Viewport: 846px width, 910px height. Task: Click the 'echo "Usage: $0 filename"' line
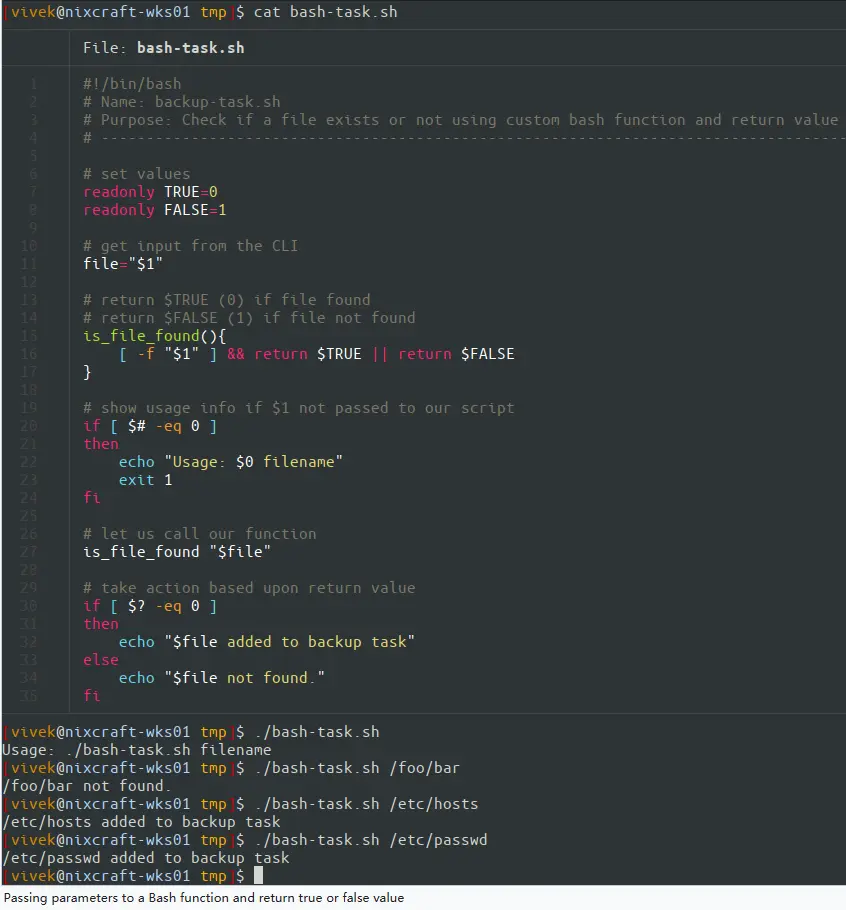click(x=231, y=461)
